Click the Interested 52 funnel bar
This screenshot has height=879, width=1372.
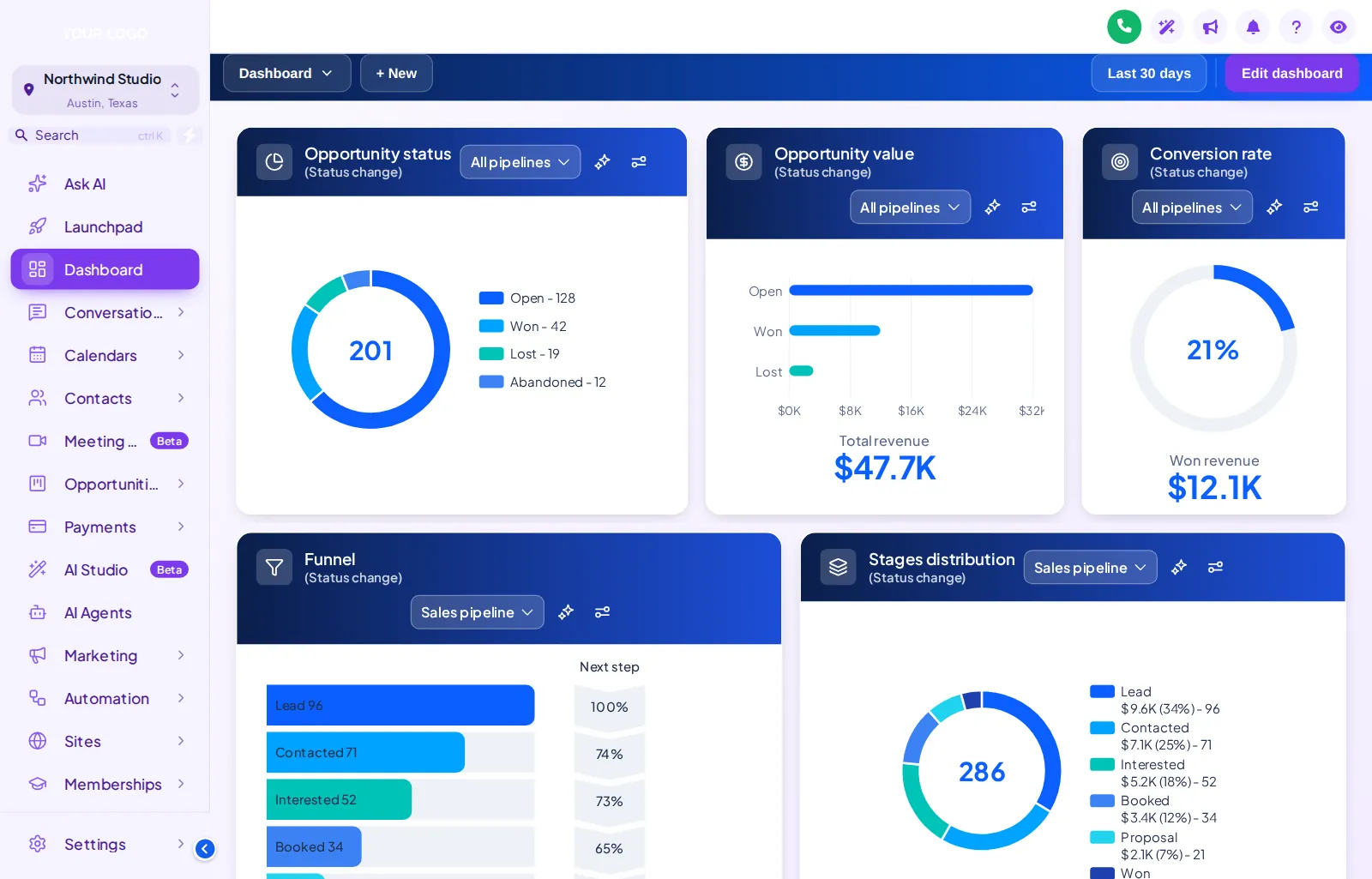tap(339, 799)
